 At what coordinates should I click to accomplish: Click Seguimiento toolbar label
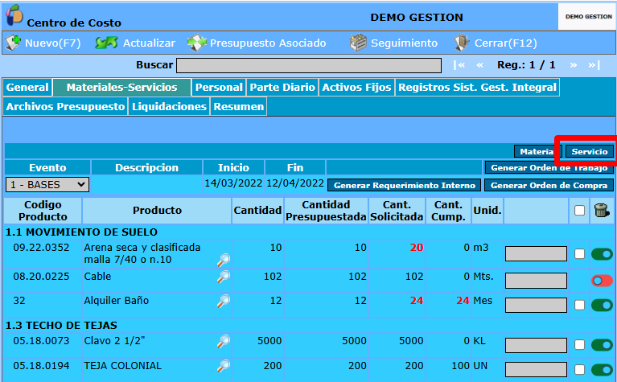pyautogui.click(x=404, y=43)
